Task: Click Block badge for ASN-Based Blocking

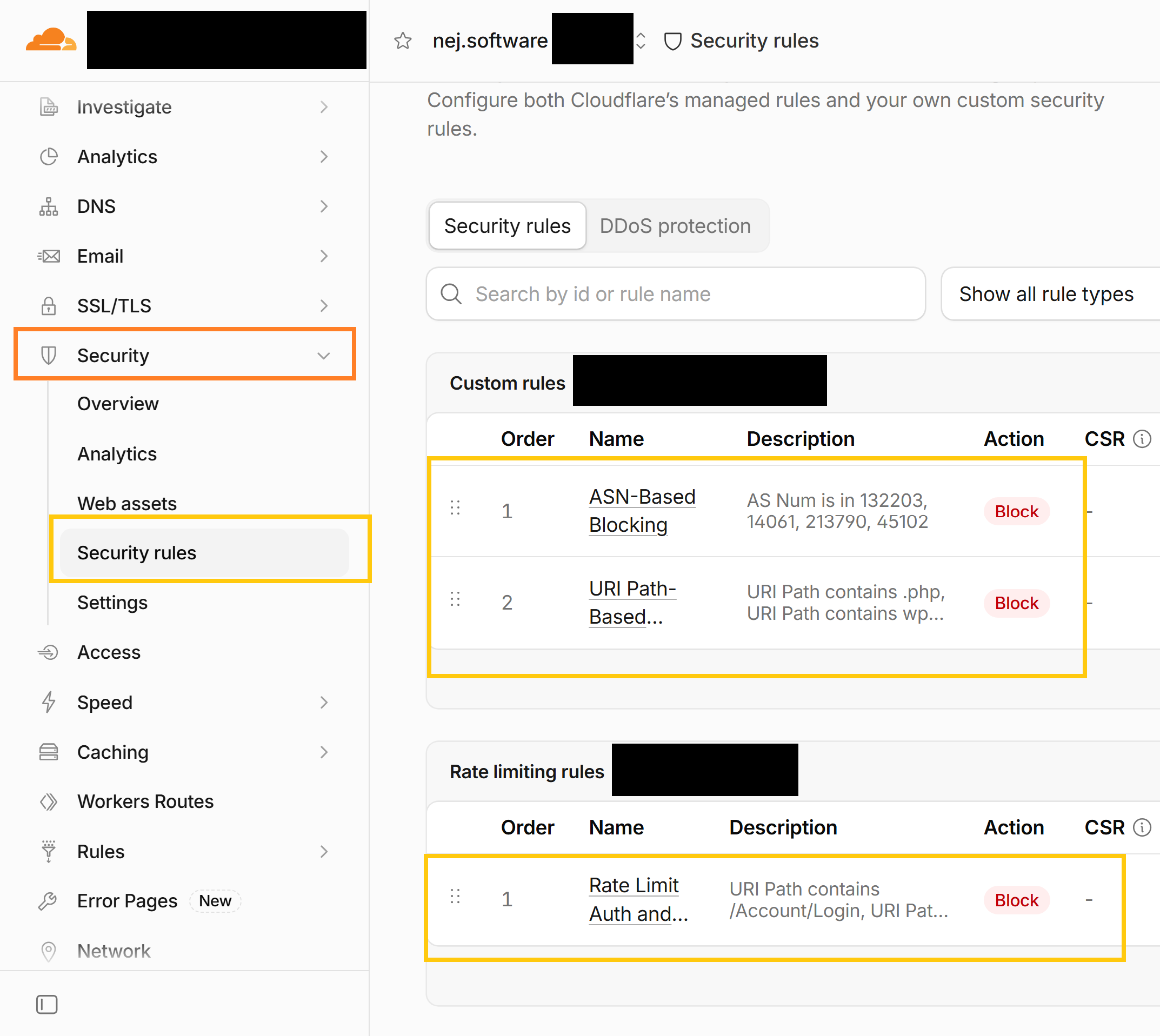Action: pos(1017,511)
